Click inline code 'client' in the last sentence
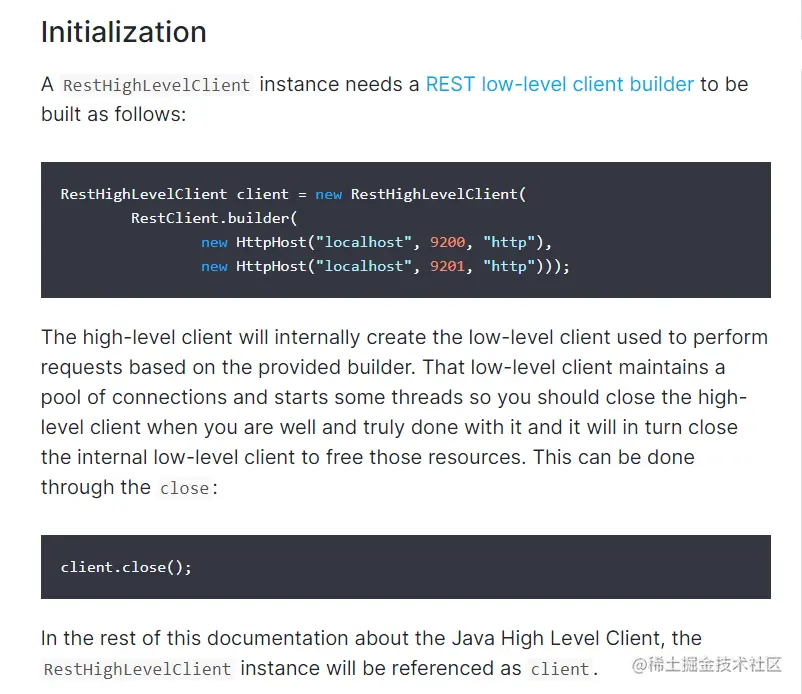 (560, 669)
